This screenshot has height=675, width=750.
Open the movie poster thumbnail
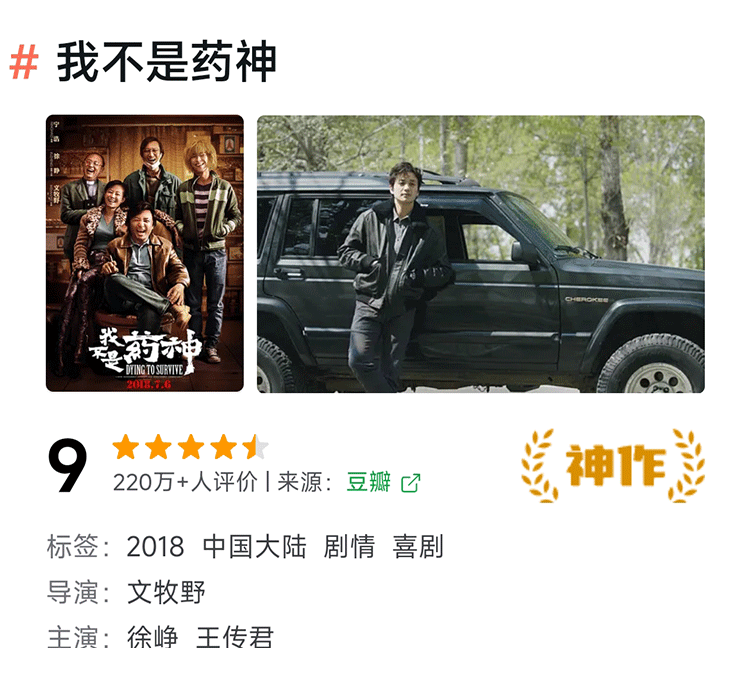[x=145, y=254]
